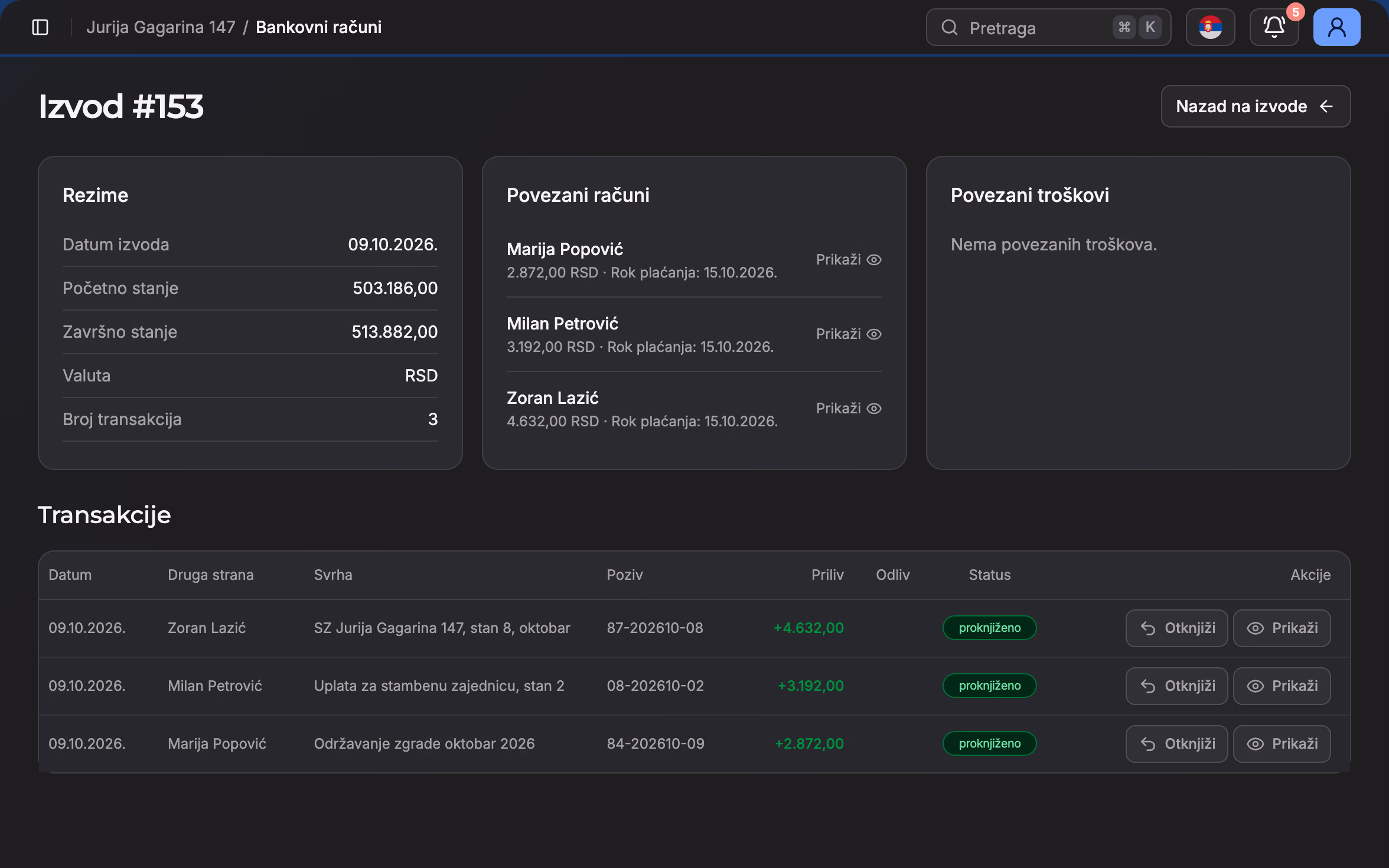The width and height of the screenshot is (1389, 868).
Task: Select the reference 87-202610-08
Action: [654, 628]
